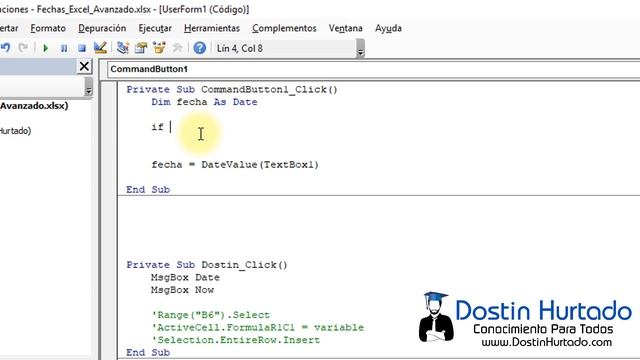The width and height of the screenshot is (640, 360).
Task: Click the Undo toolbar icon
Action: (5, 48)
